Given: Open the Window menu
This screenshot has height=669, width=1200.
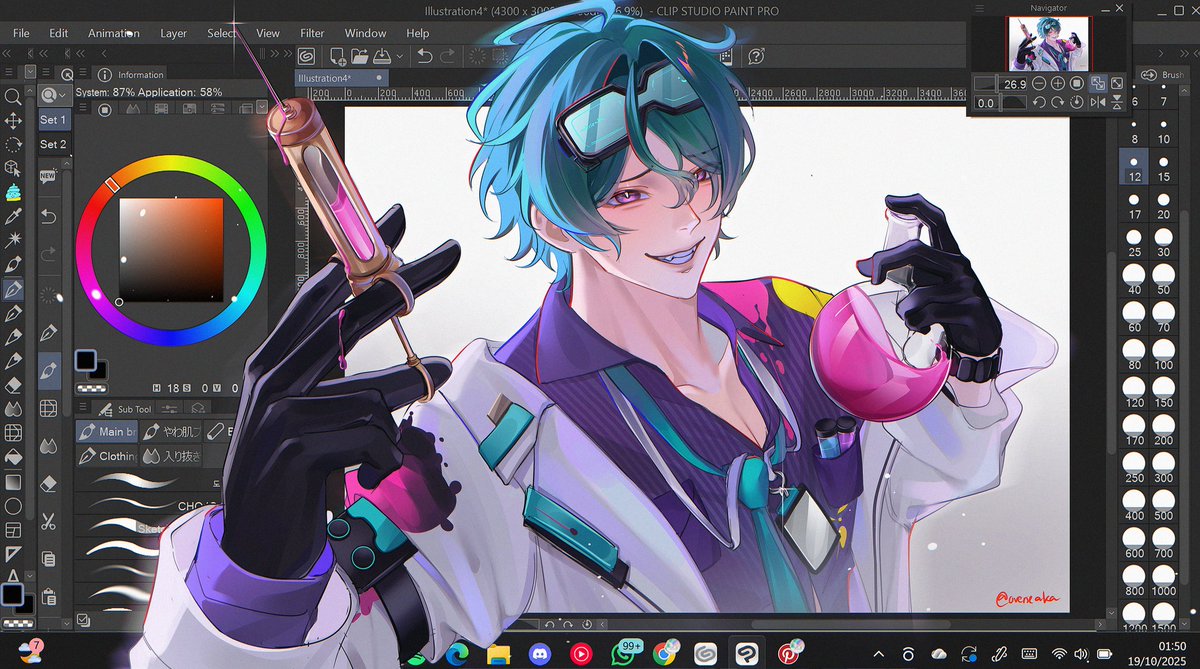Looking at the screenshot, I should (365, 33).
